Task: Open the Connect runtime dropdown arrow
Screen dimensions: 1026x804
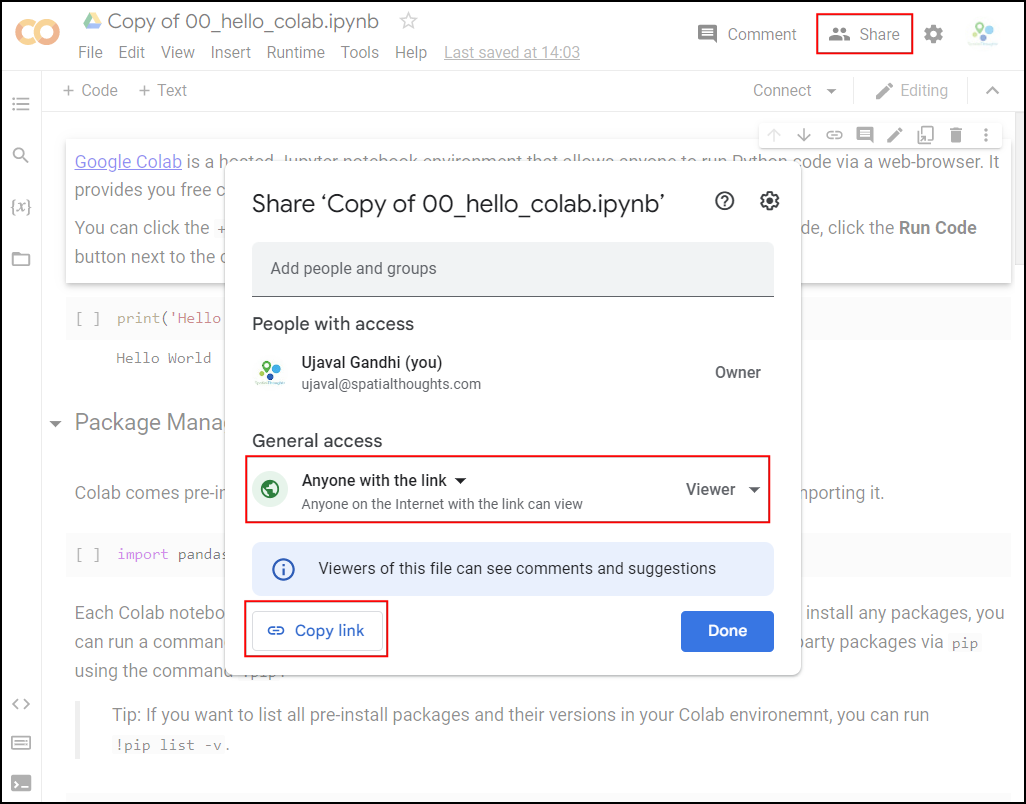Action: pyautogui.click(x=831, y=91)
